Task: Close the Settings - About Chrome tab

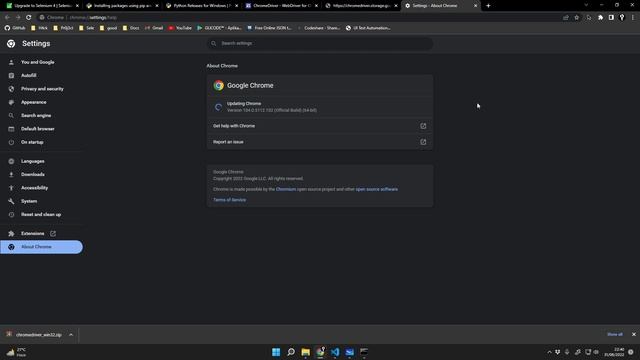Action: (476, 6)
